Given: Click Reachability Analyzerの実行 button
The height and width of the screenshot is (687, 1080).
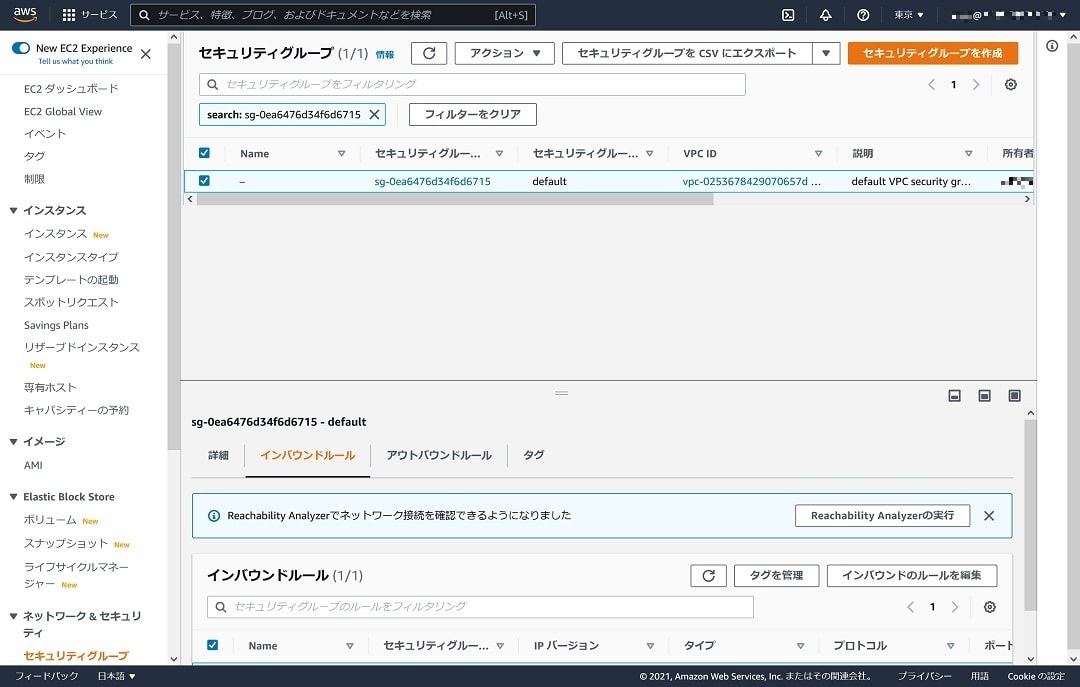Looking at the screenshot, I should click(x=882, y=515).
